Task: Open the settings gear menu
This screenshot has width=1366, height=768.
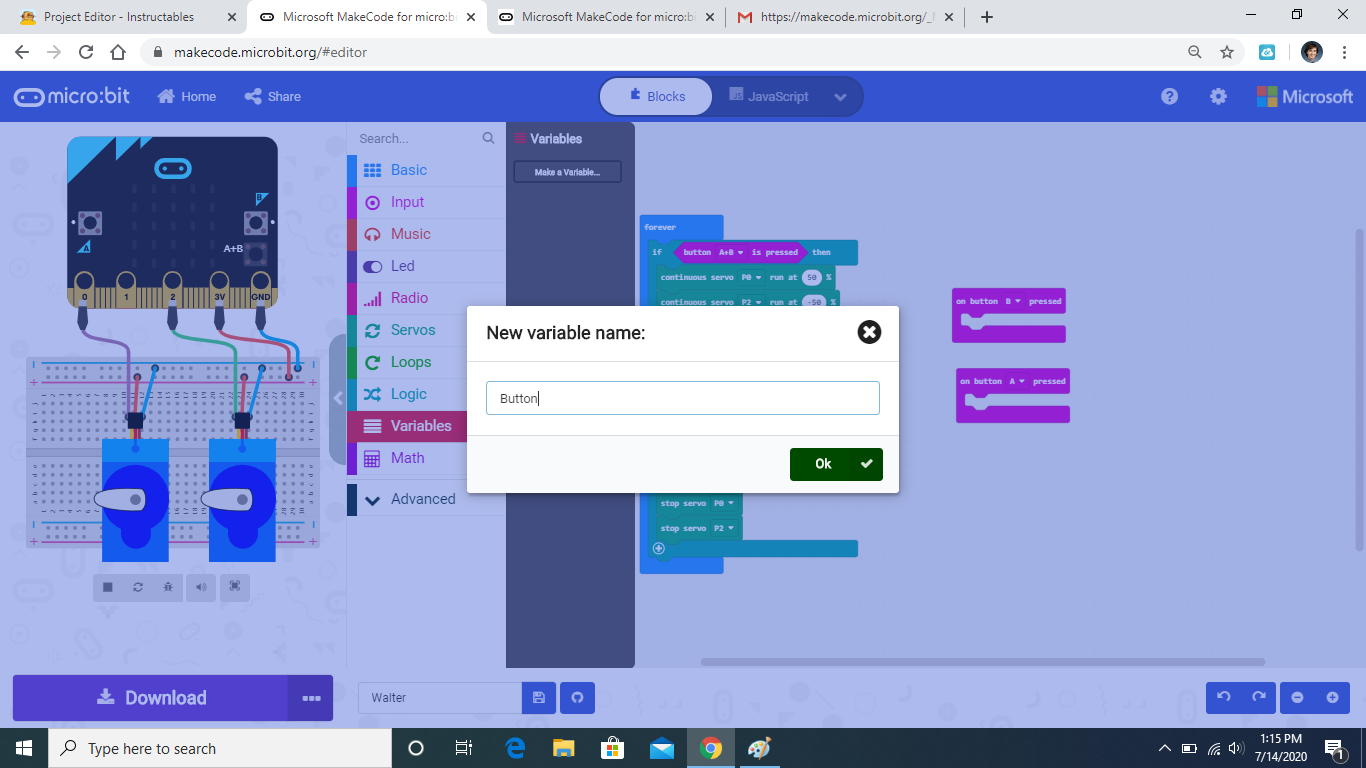Action: [x=1218, y=96]
